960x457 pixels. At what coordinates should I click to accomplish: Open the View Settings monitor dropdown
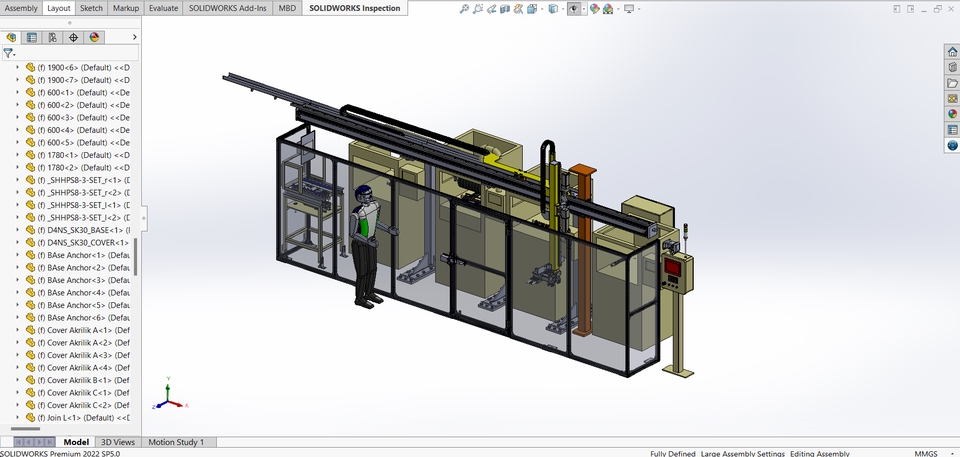tap(631, 9)
